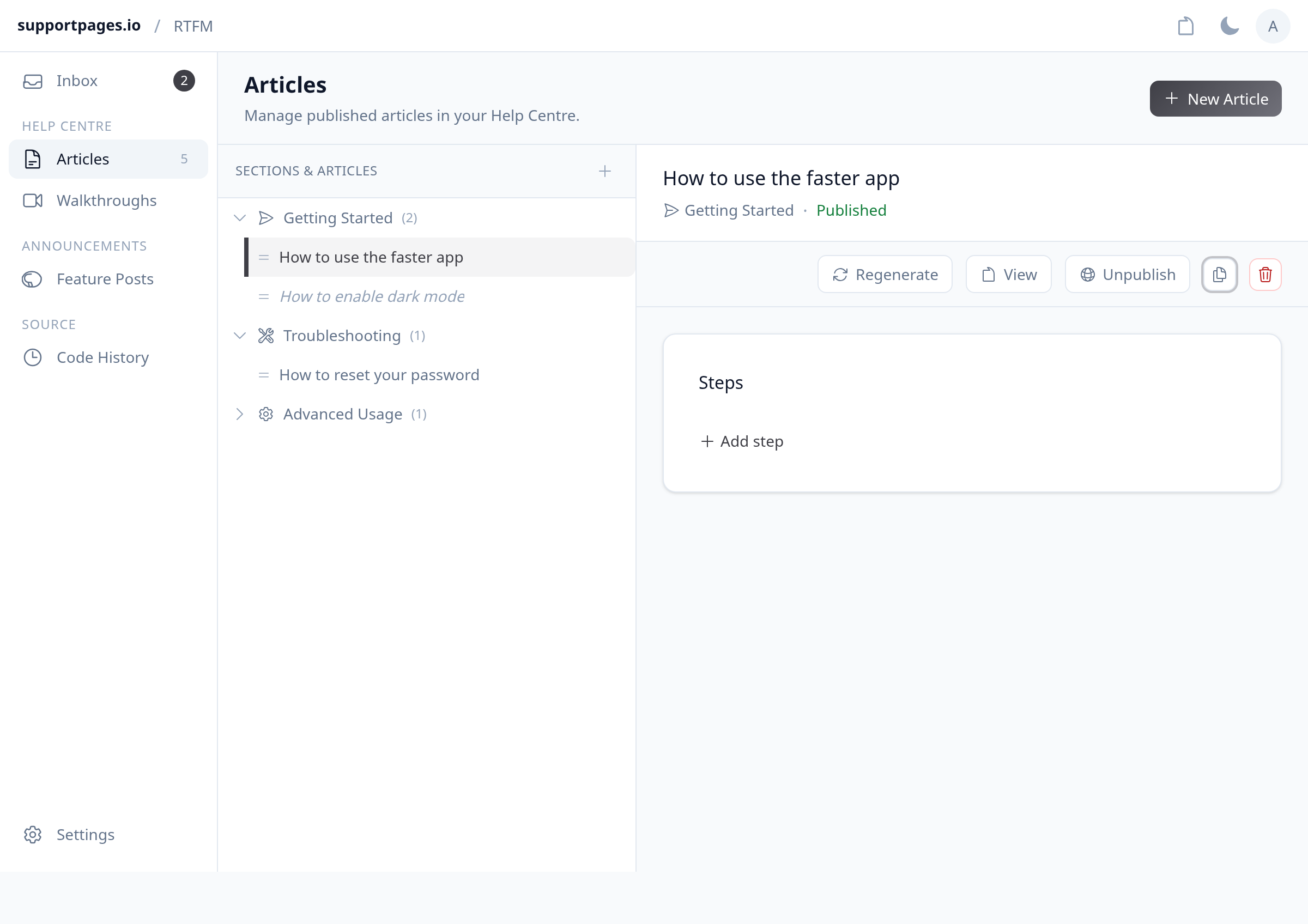Click the New Article button
Viewport: 1308px width, 924px height.
coord(1215,99)
